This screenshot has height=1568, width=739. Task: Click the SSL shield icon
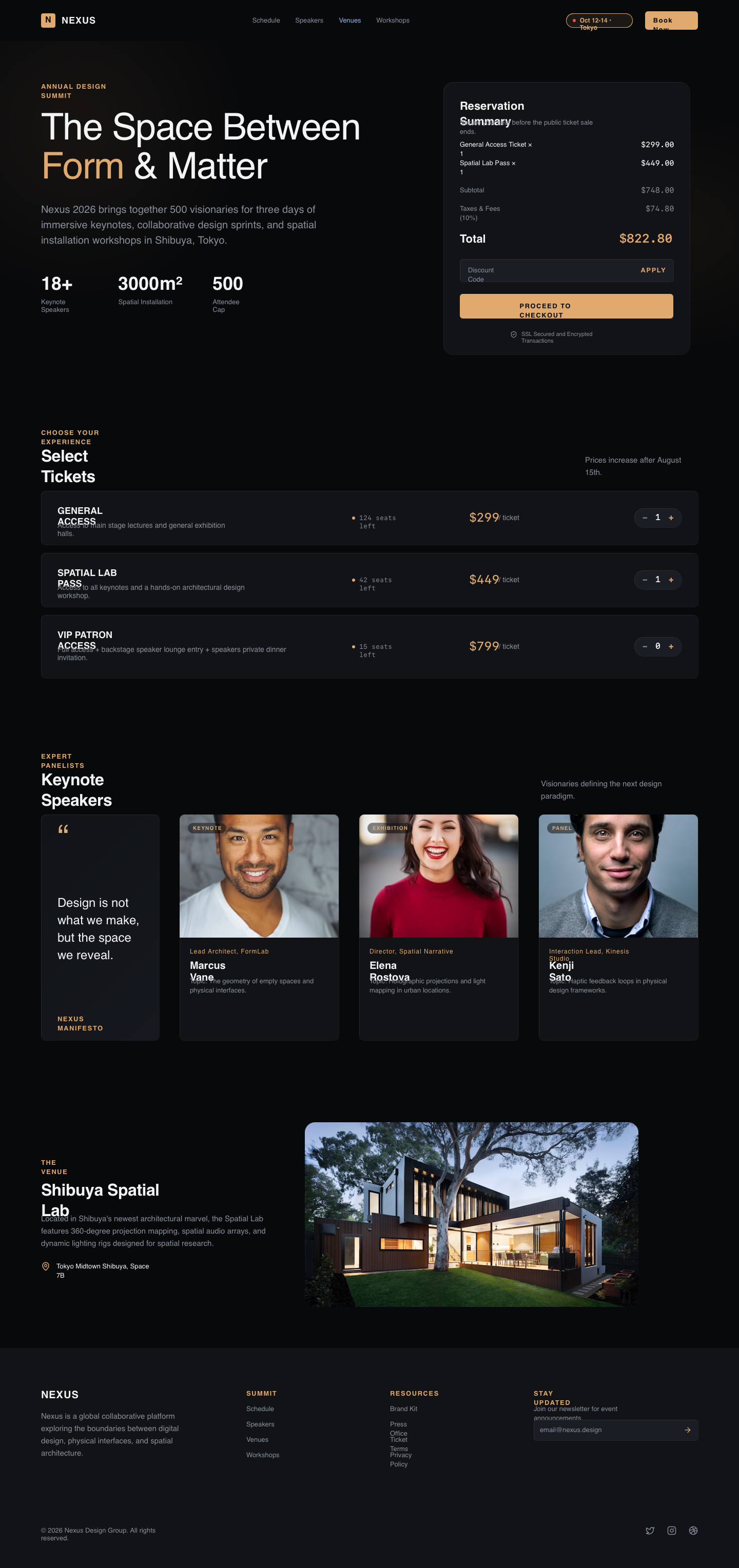(x=514, y=334)
